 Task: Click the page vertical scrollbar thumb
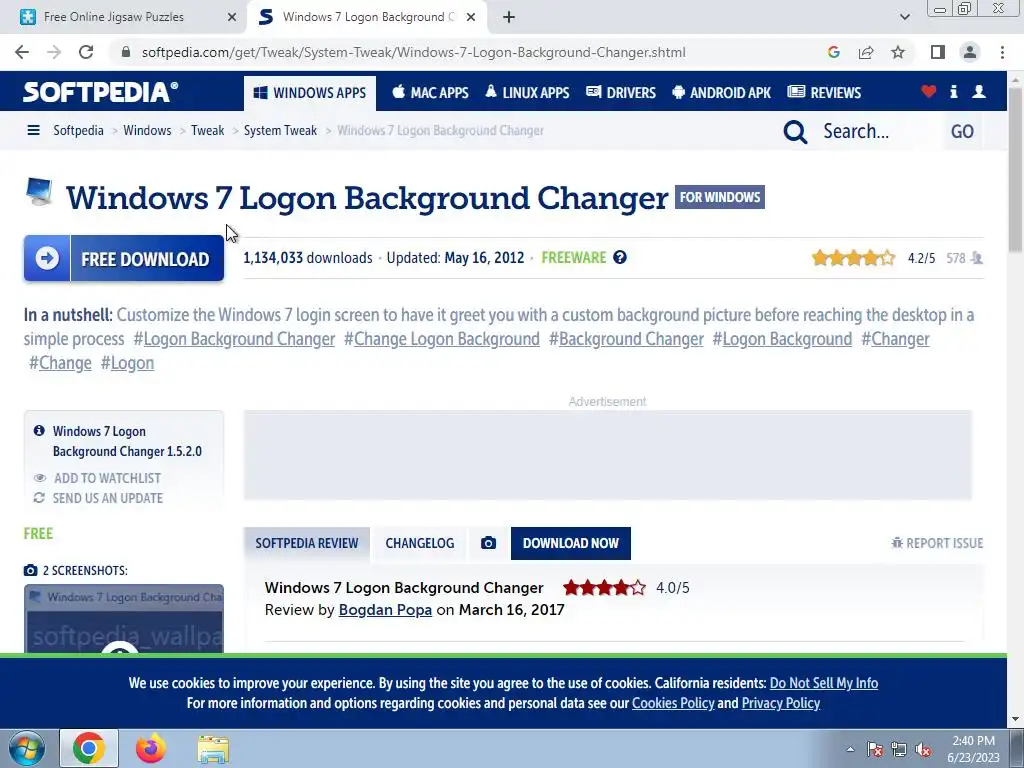tap(1016, 170)
